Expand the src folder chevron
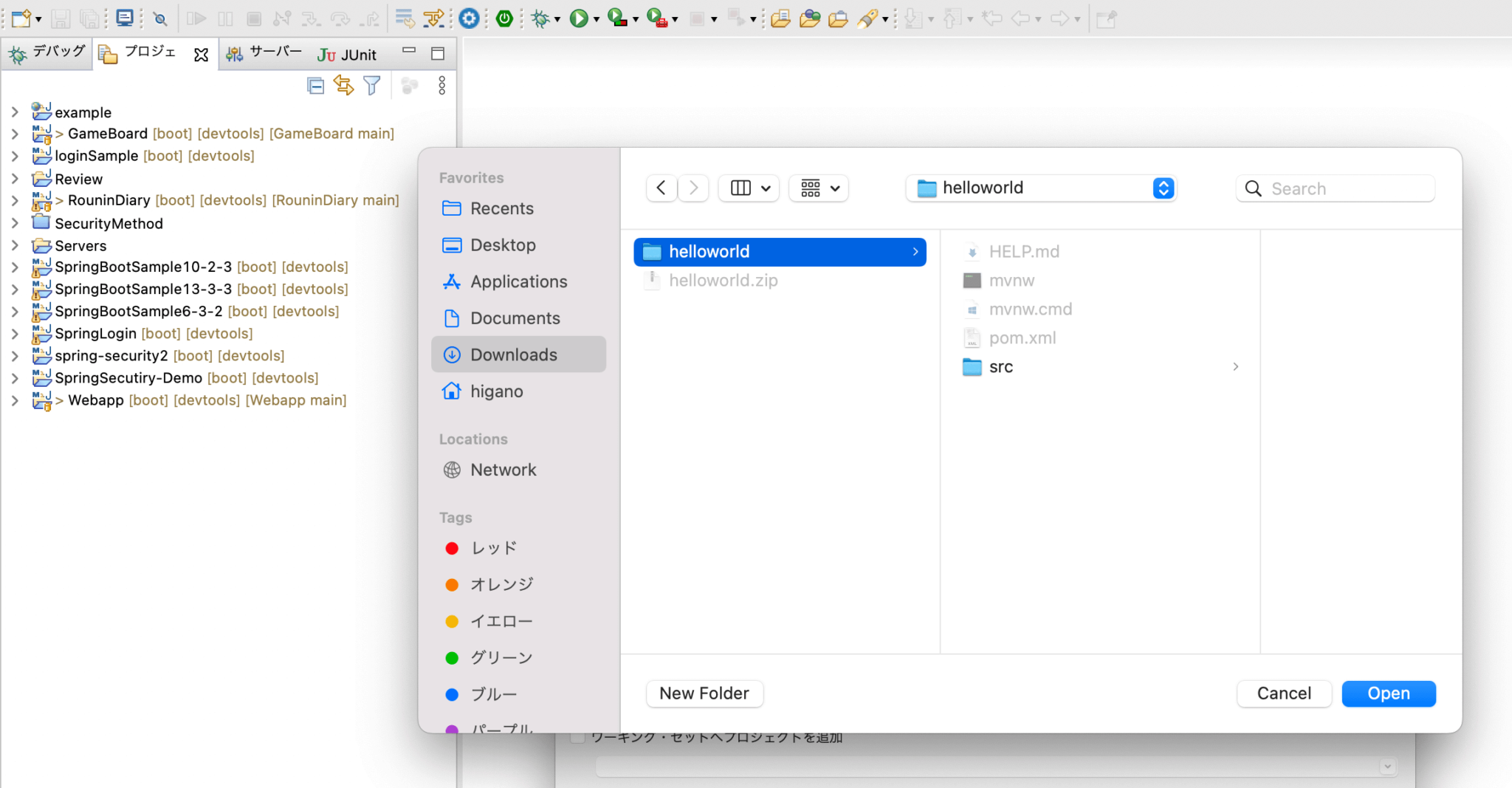The width and height of the screenshot is (1512, 788). coord(1235,367)
